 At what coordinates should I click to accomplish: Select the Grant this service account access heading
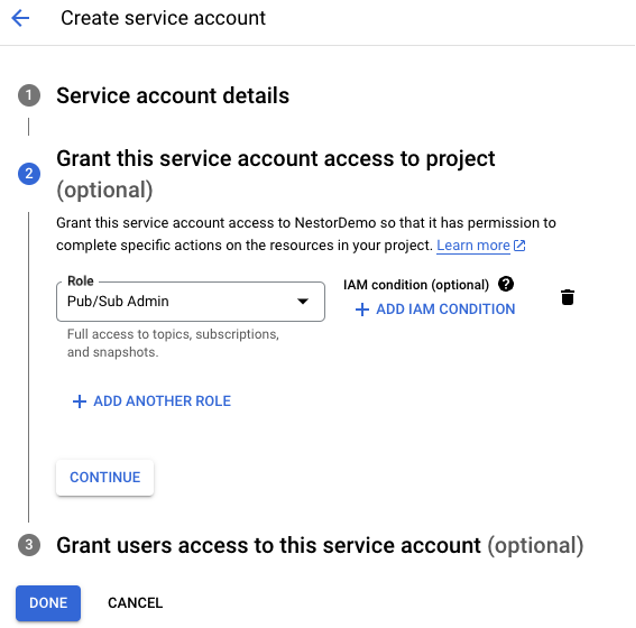coord(276,159)
